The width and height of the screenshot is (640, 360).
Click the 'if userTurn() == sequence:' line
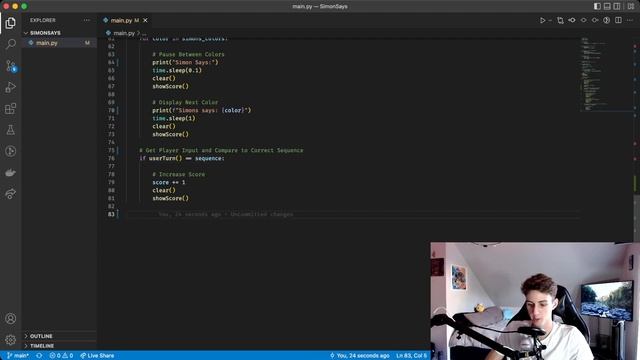point(182,158)
